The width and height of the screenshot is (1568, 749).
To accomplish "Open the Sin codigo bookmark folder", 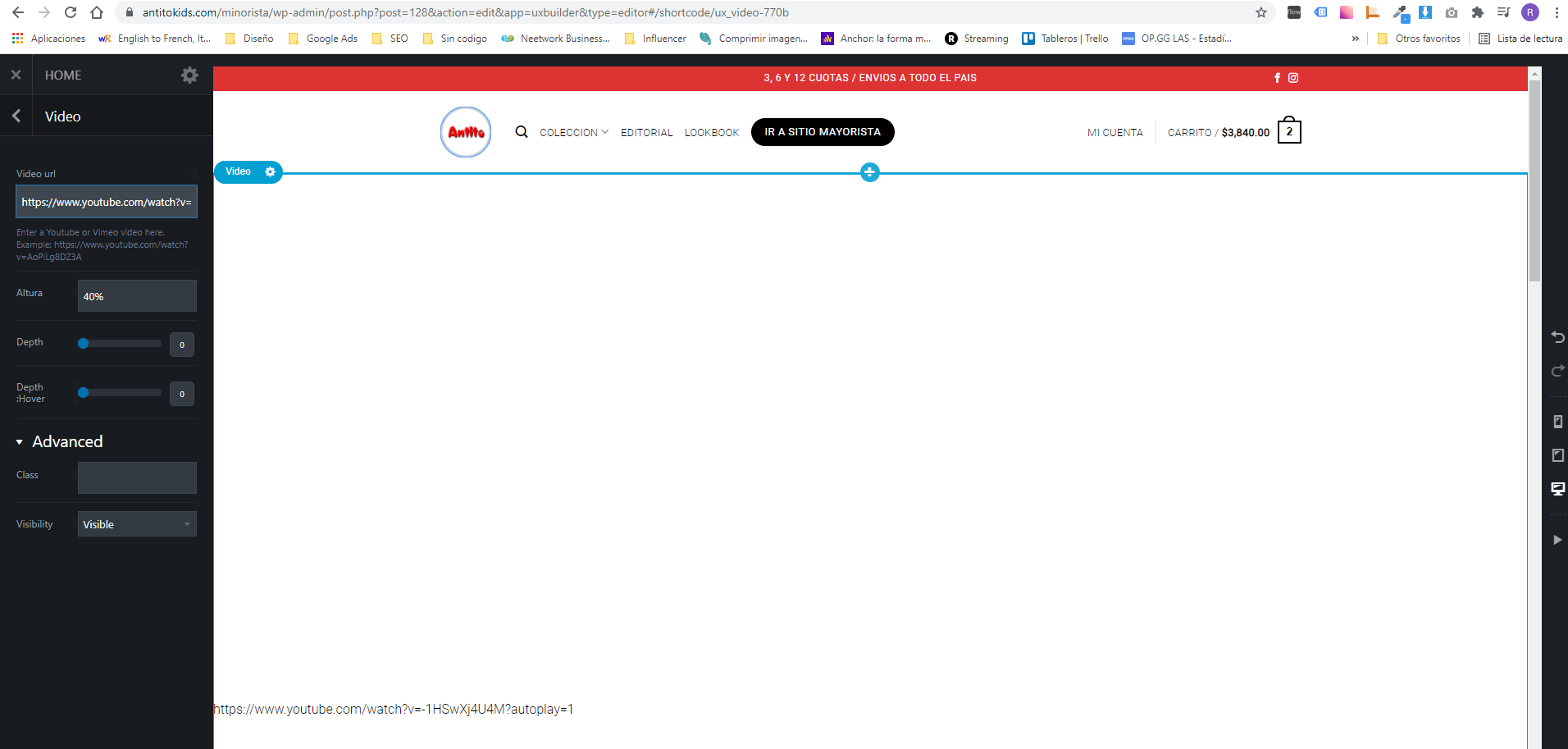I will (454, 39).
